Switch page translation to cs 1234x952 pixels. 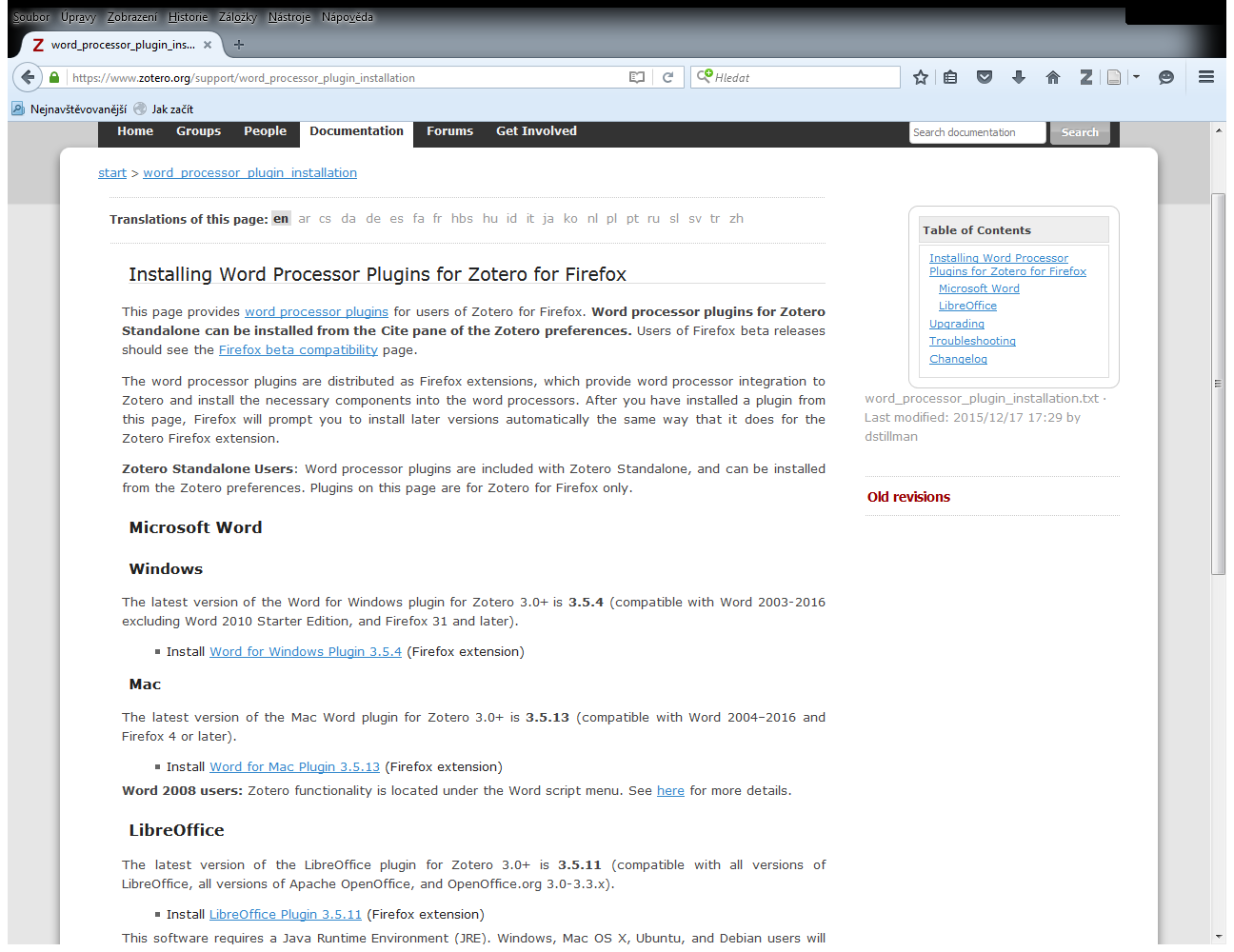click(325, 218)
